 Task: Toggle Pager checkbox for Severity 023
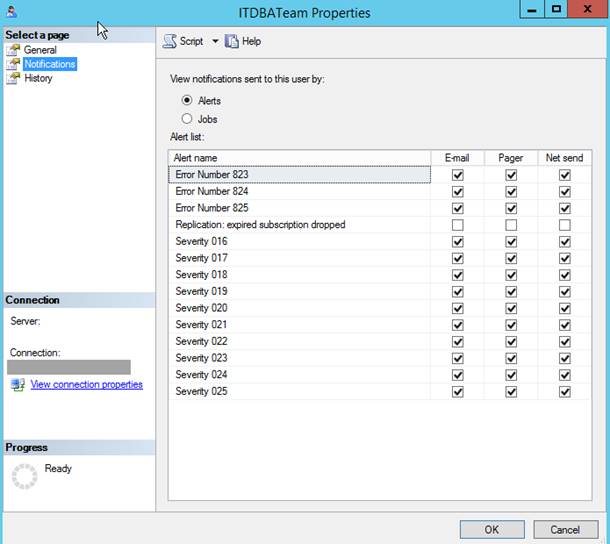[511, 358]
